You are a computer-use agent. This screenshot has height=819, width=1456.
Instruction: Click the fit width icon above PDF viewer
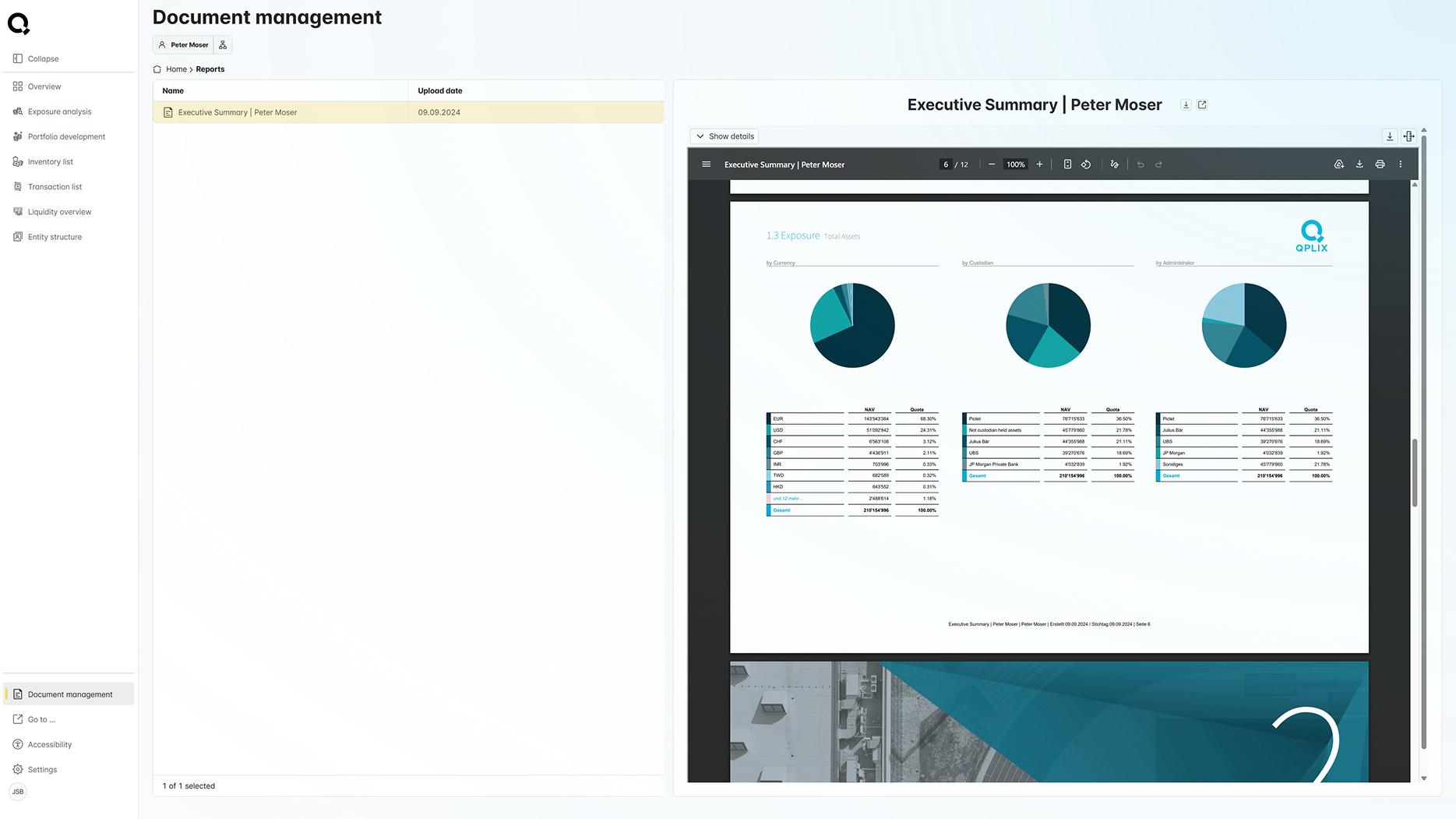pyautogui.click(x=1409, y=136)
